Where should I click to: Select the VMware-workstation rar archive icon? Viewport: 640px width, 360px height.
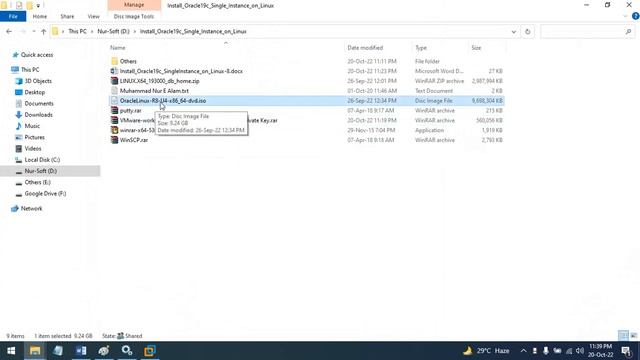coord(114,120)
